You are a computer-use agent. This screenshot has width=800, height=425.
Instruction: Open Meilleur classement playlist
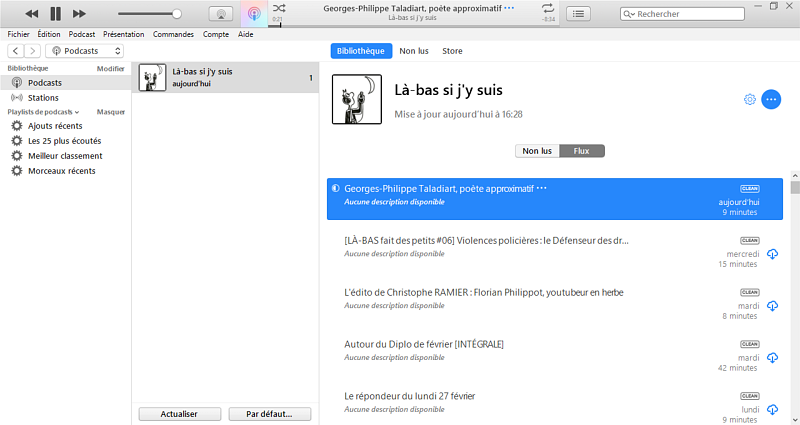[x=65, y=156]
